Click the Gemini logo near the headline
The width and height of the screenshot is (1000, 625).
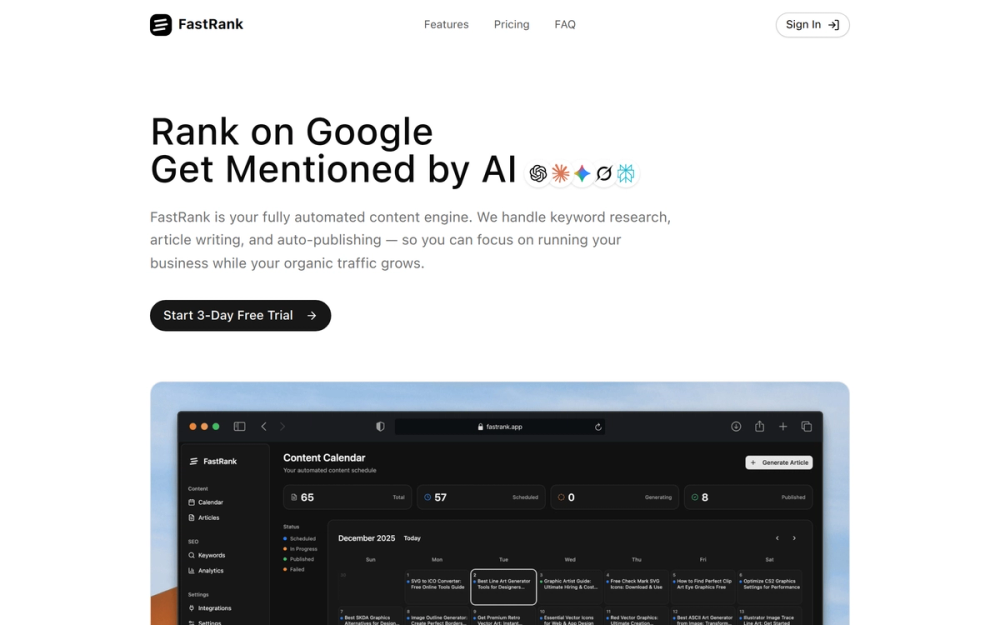583,172
